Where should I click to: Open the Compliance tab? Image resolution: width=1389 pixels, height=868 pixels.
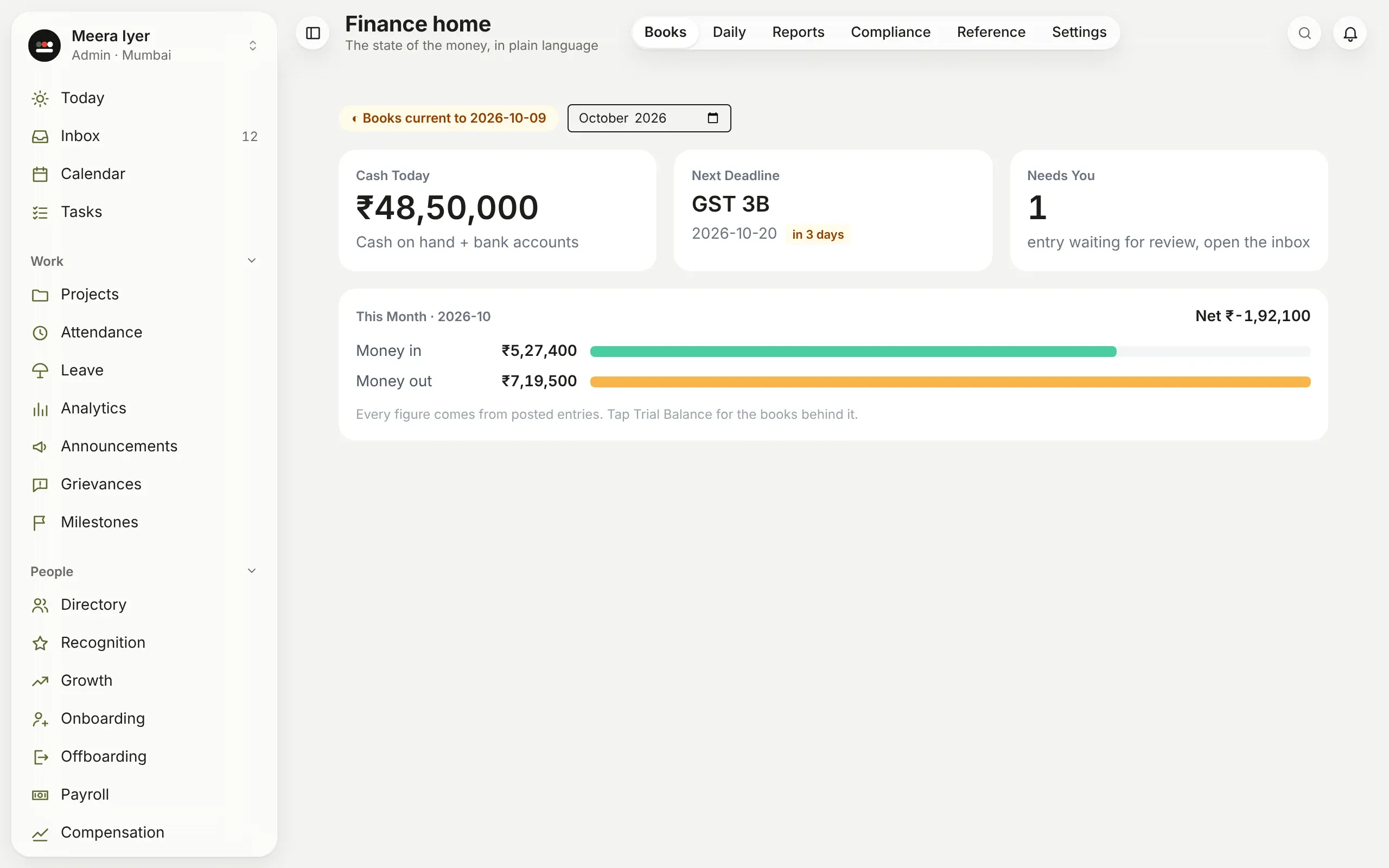point(890,32)
